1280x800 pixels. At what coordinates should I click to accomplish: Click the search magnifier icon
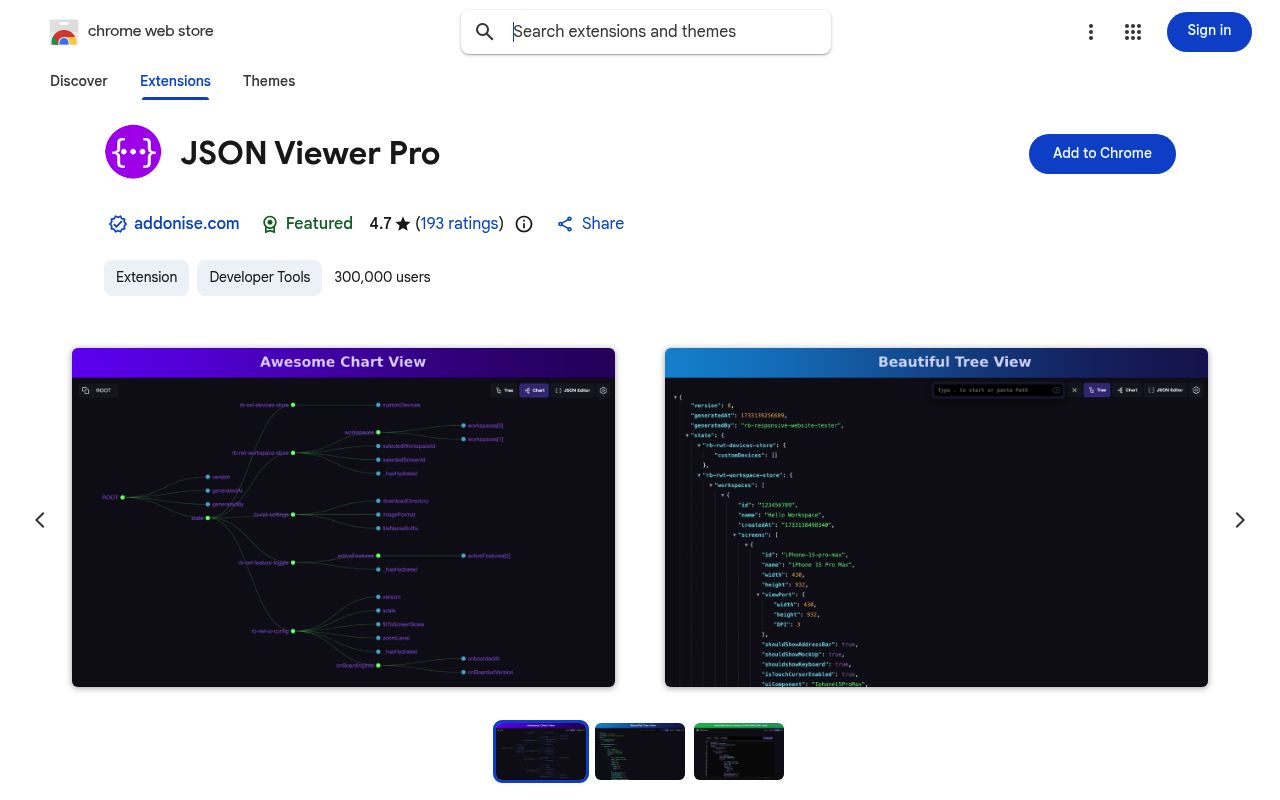pos(485,32)
